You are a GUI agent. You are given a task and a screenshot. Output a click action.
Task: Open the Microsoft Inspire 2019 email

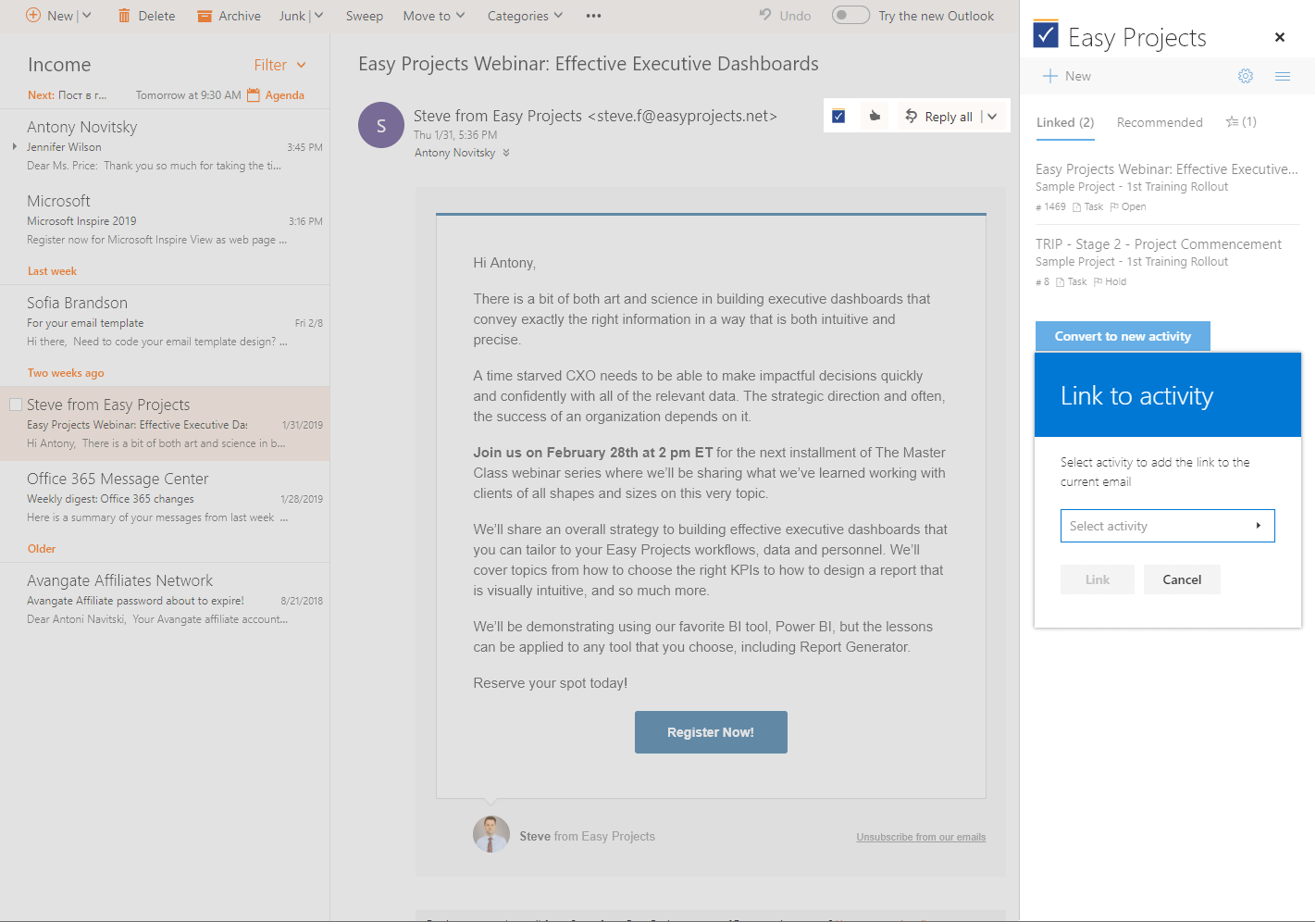click(165, 220)
